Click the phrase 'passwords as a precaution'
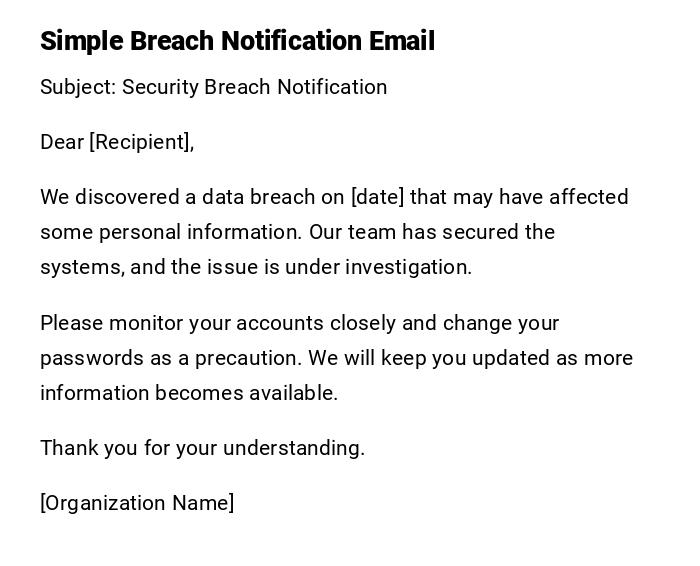This screenshot has width=700, height=566. tap(170, 358)
